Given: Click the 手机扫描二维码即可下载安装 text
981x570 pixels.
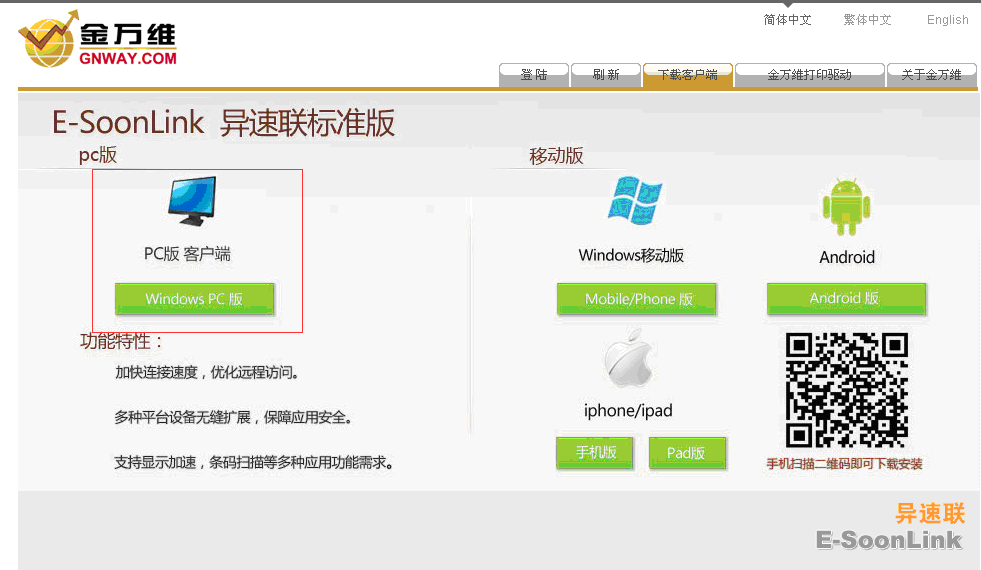Looking at the screenshot, I should point(845,464).
